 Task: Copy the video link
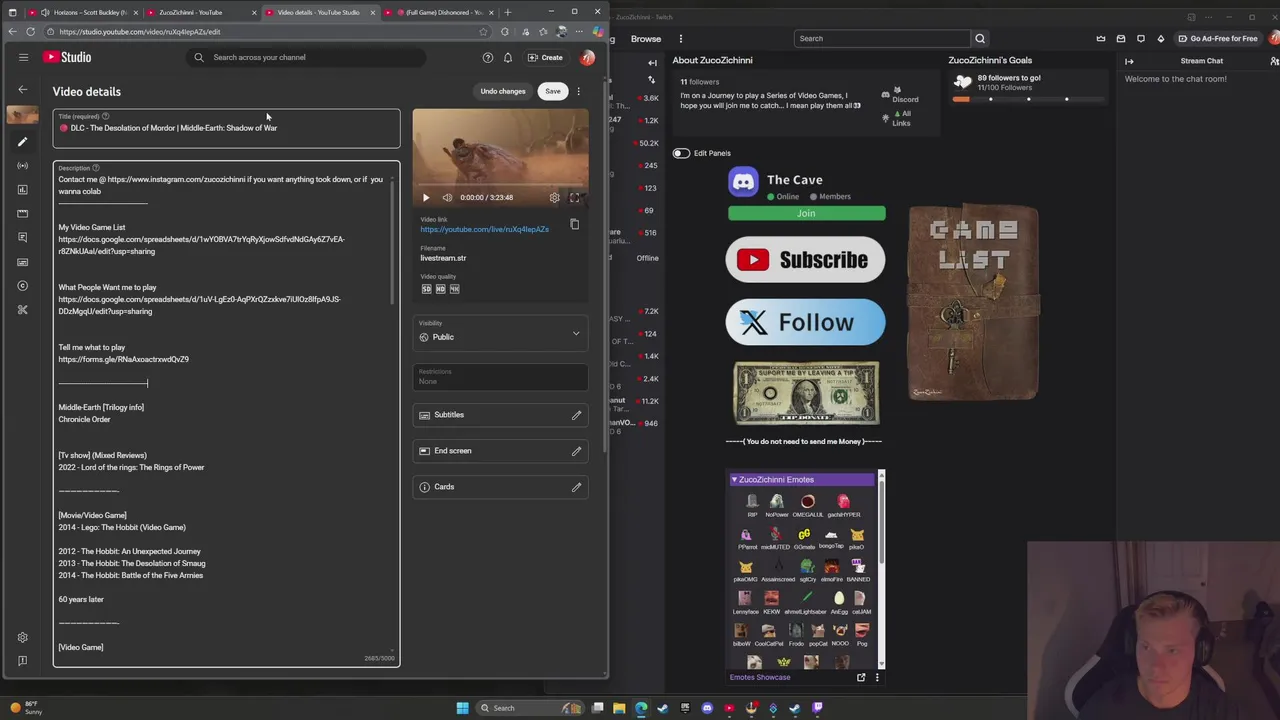click(x=574, y=224)
